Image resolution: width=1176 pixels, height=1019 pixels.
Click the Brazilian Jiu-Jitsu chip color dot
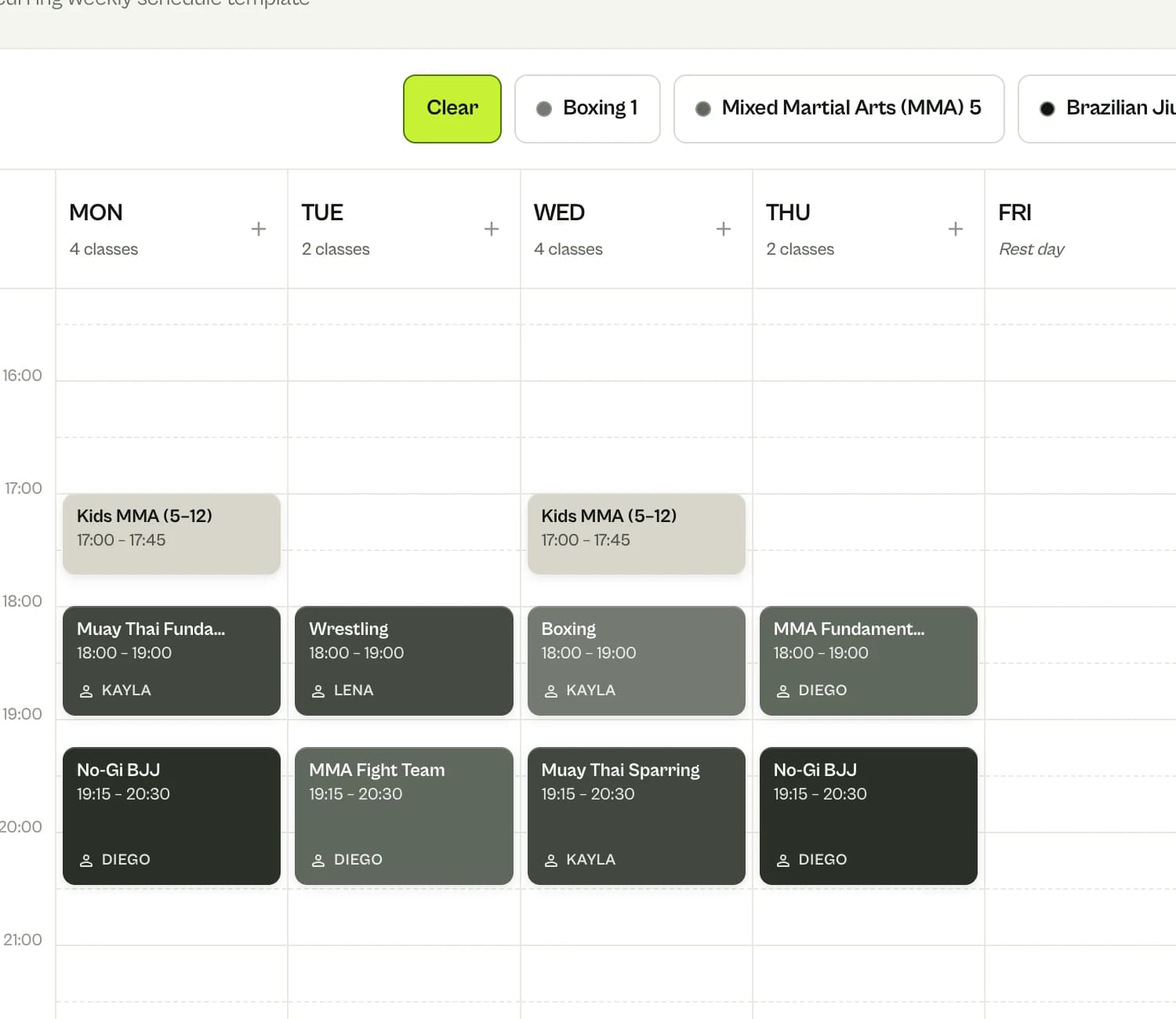(x=1047, y=109)
